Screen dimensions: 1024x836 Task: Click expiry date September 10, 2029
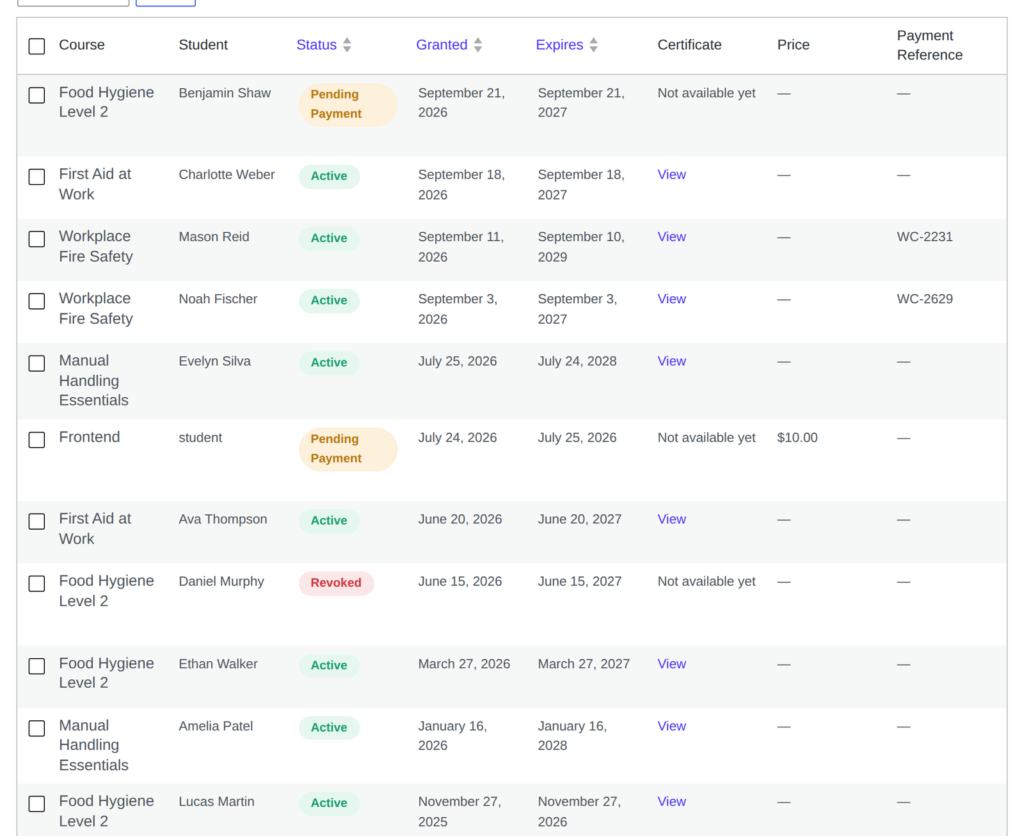(x=581, y=247)
